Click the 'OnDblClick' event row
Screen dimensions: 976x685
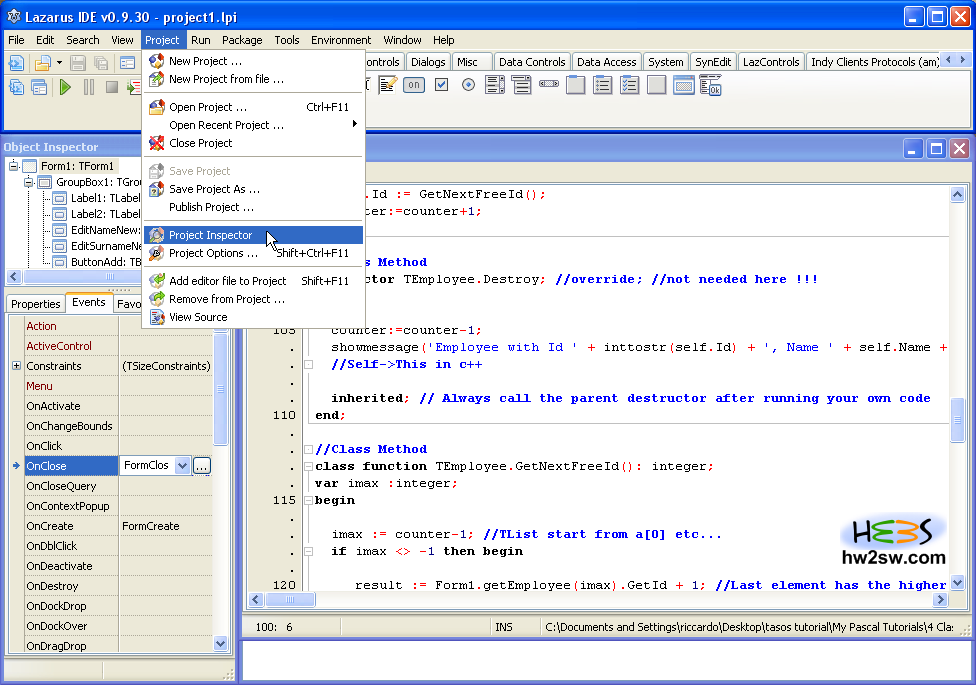pos(118,546)
